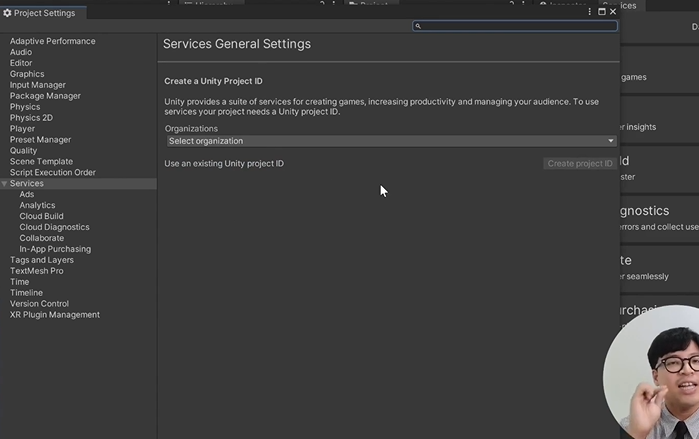Open Quality settings
699x439 pixels.
(x=23, y=151)
